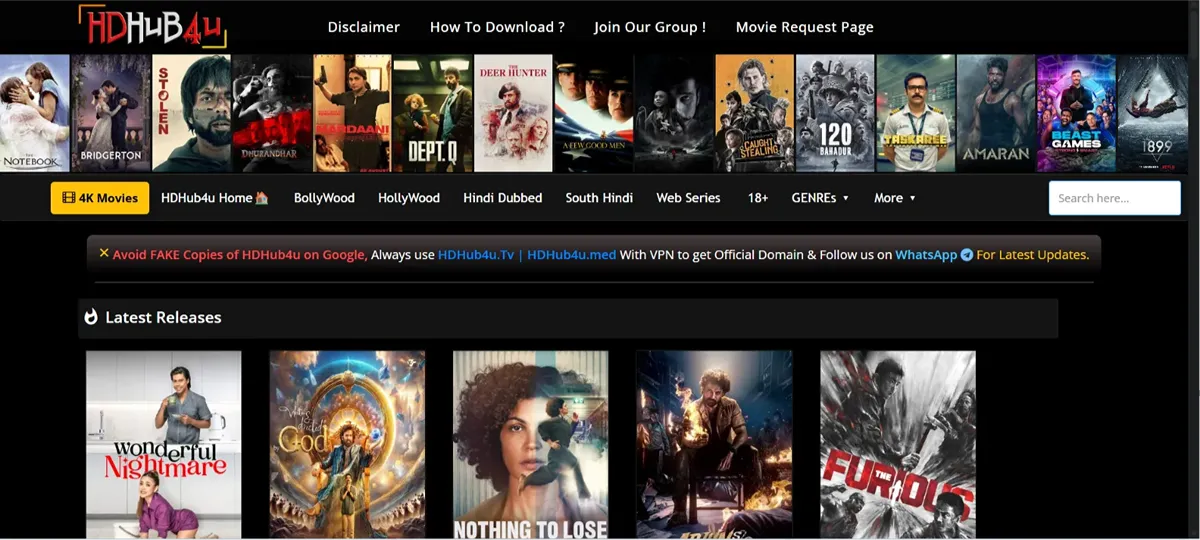Open the 4K Movies button
This screenshot has height=540, width=1200.
[100, 198]
